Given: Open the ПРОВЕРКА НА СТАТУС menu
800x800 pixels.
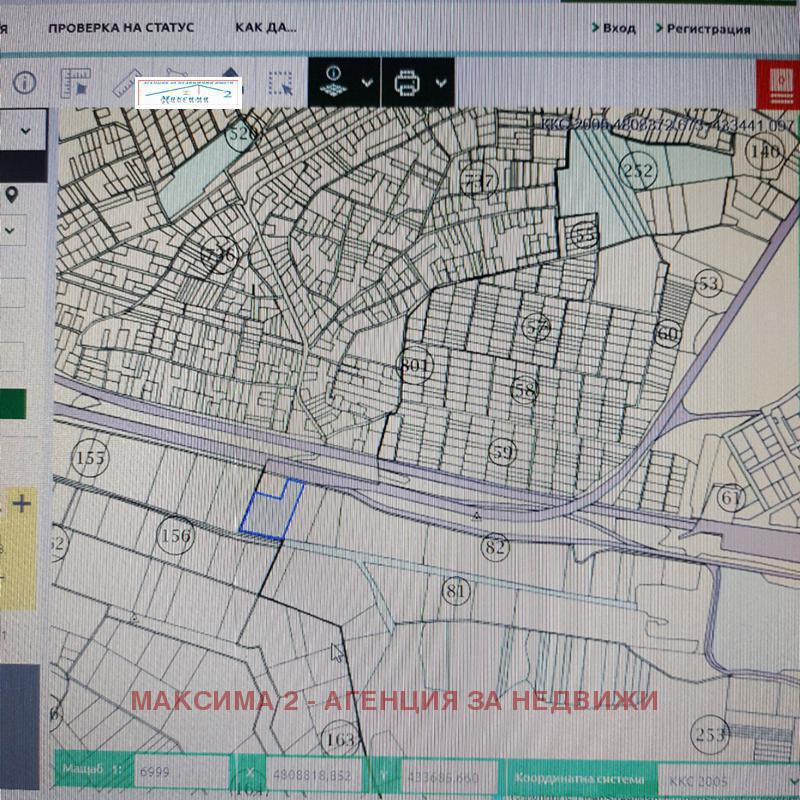Looking at the screenshot, I should click(x=121, y=27).
